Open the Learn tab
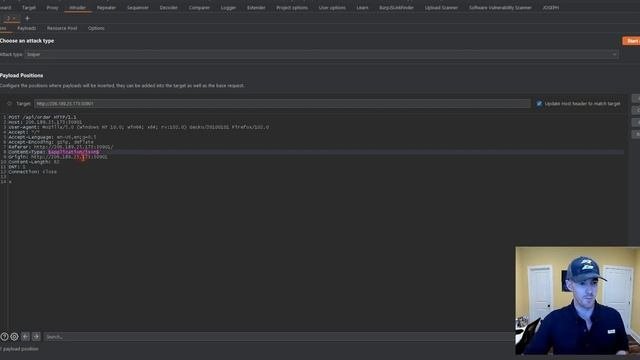The height and width of the screenshot is (360, 640). pyautogui.click(x=362, y=7)
